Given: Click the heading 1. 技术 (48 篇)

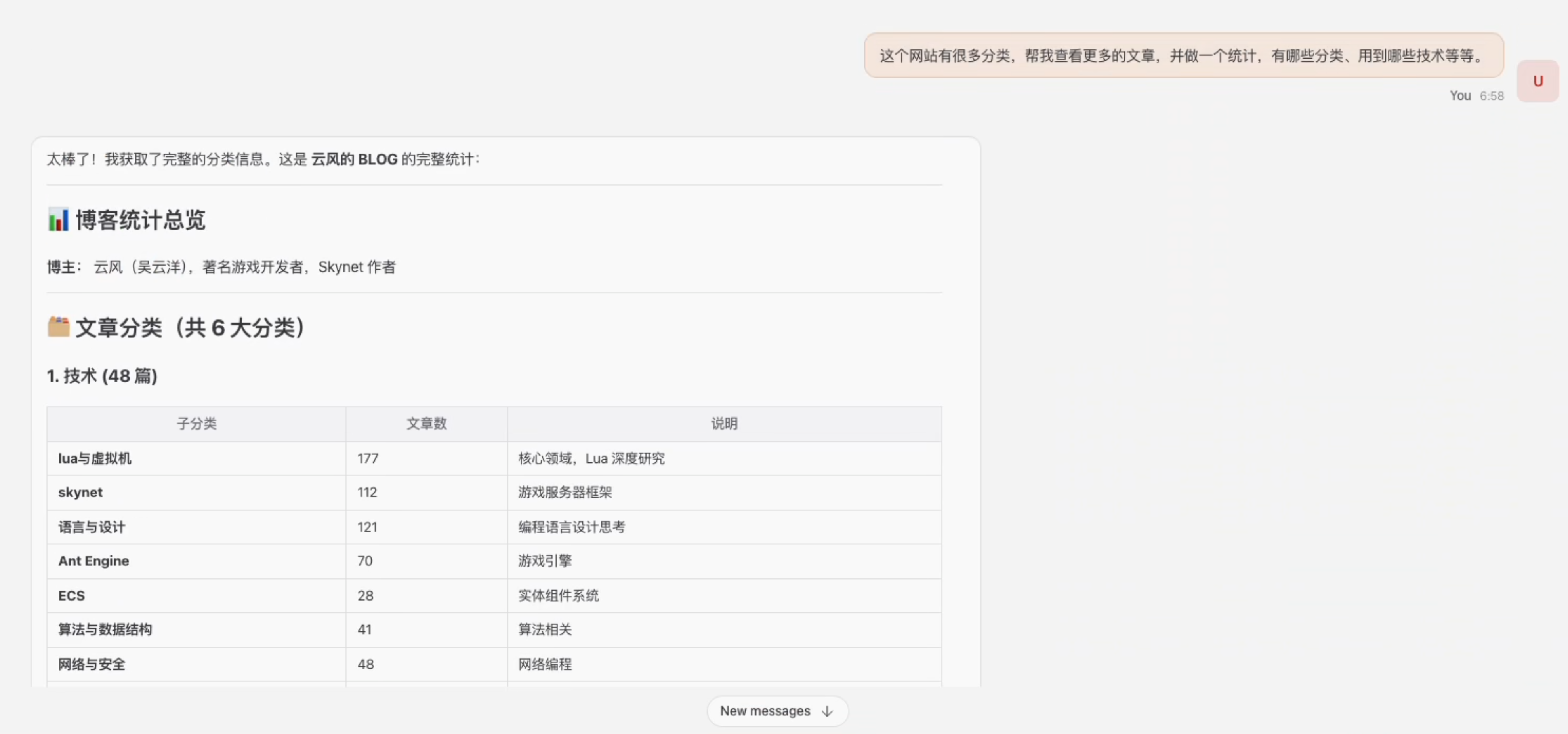Looking at the screenshot, I should tap(102, 376).
